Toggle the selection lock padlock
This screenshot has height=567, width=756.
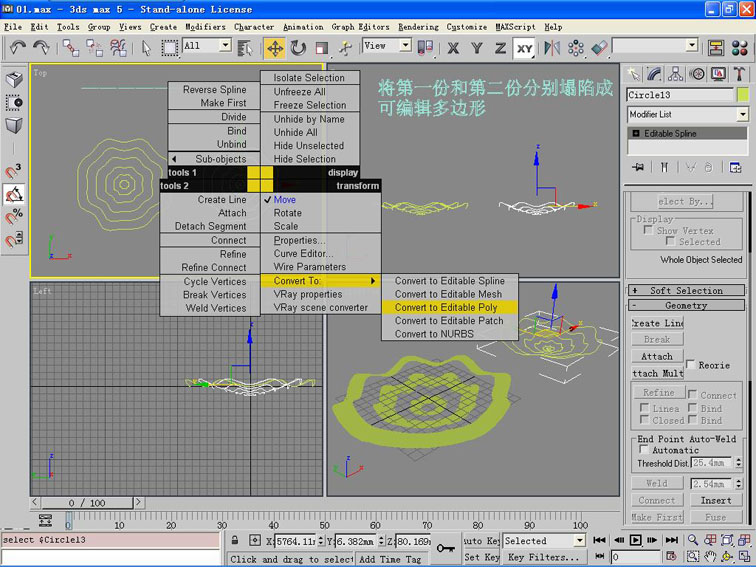[235, 540]
